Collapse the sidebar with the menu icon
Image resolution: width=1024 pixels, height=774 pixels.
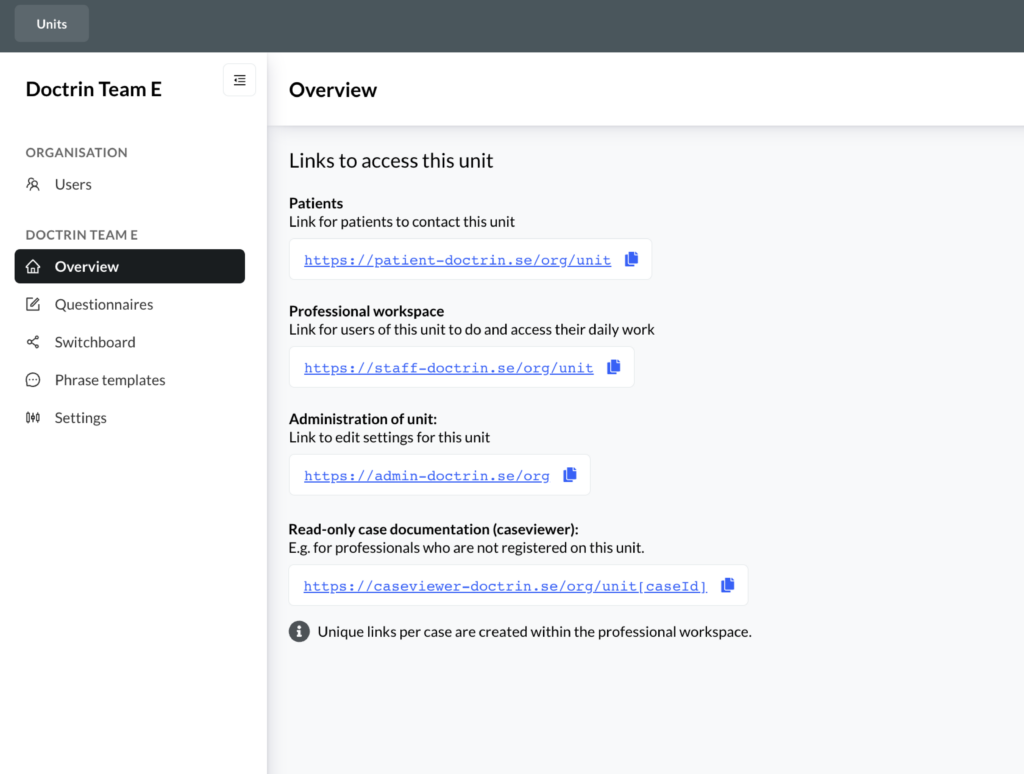[240, 80]
